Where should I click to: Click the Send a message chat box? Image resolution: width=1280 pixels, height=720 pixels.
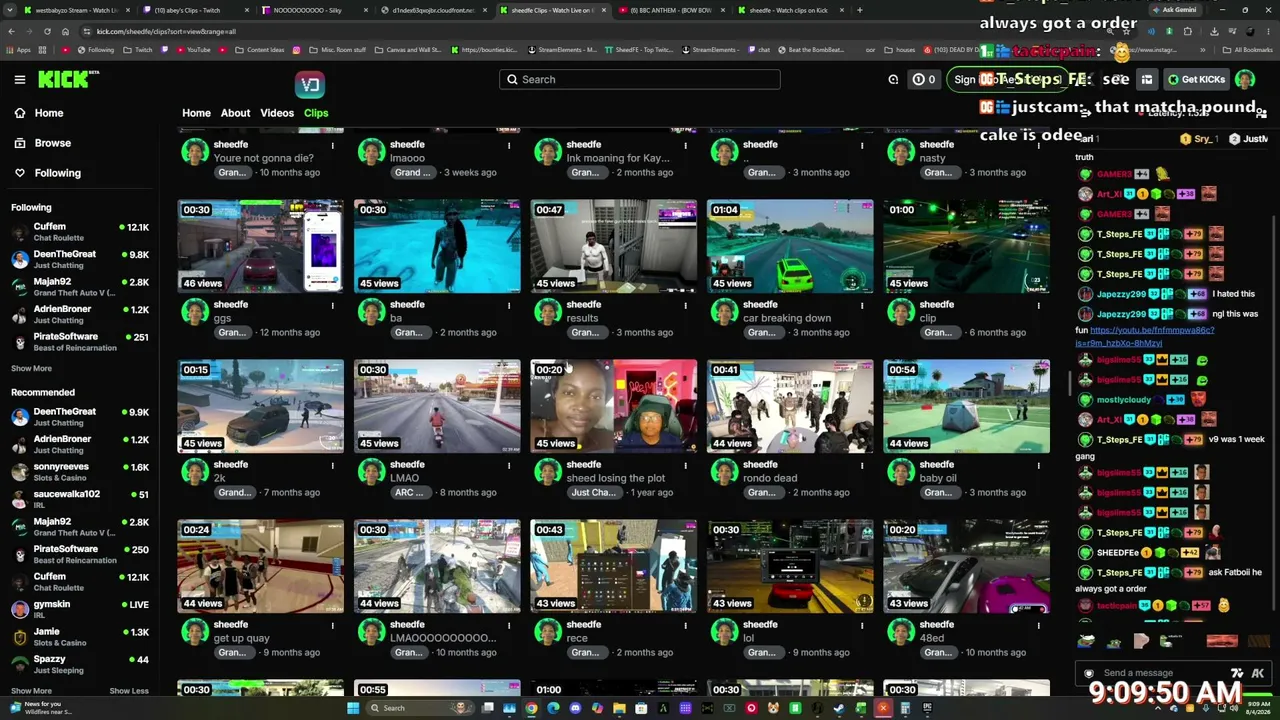(1160, 673)
